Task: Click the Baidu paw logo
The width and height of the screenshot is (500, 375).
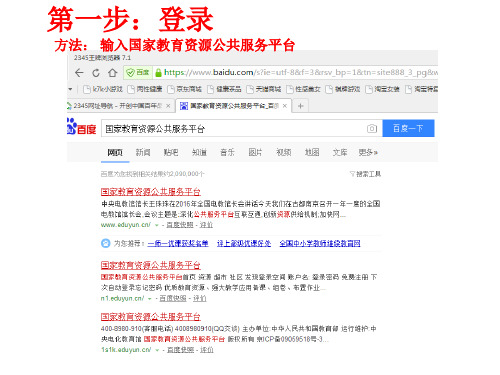Action: [x=81, y=127]
